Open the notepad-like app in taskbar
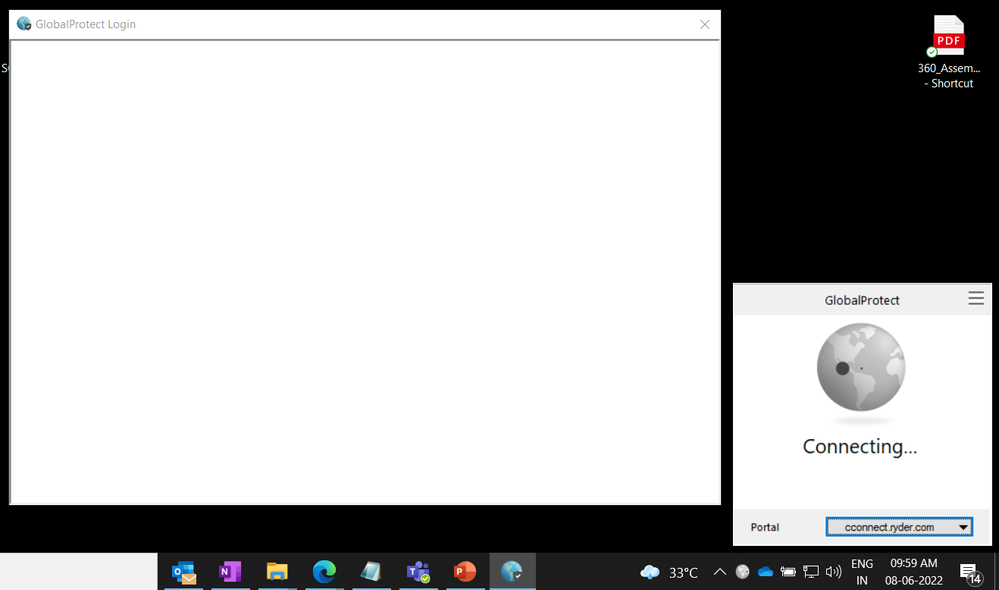Screen dimensions: 999x590 click(371, 572)
